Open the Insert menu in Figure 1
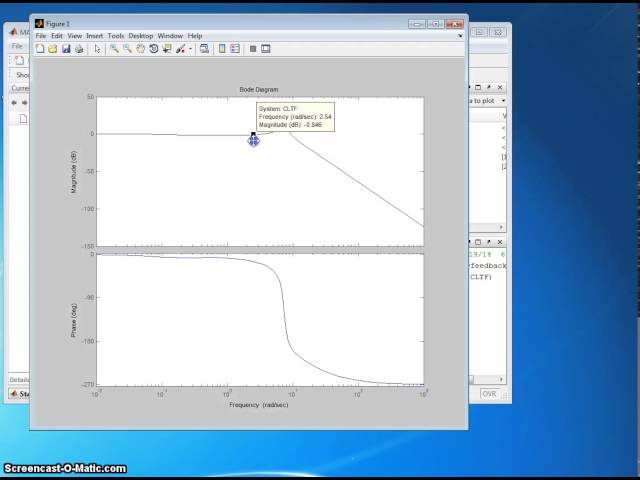Screen dimensions: 640x480 click(x=95, y=36)
